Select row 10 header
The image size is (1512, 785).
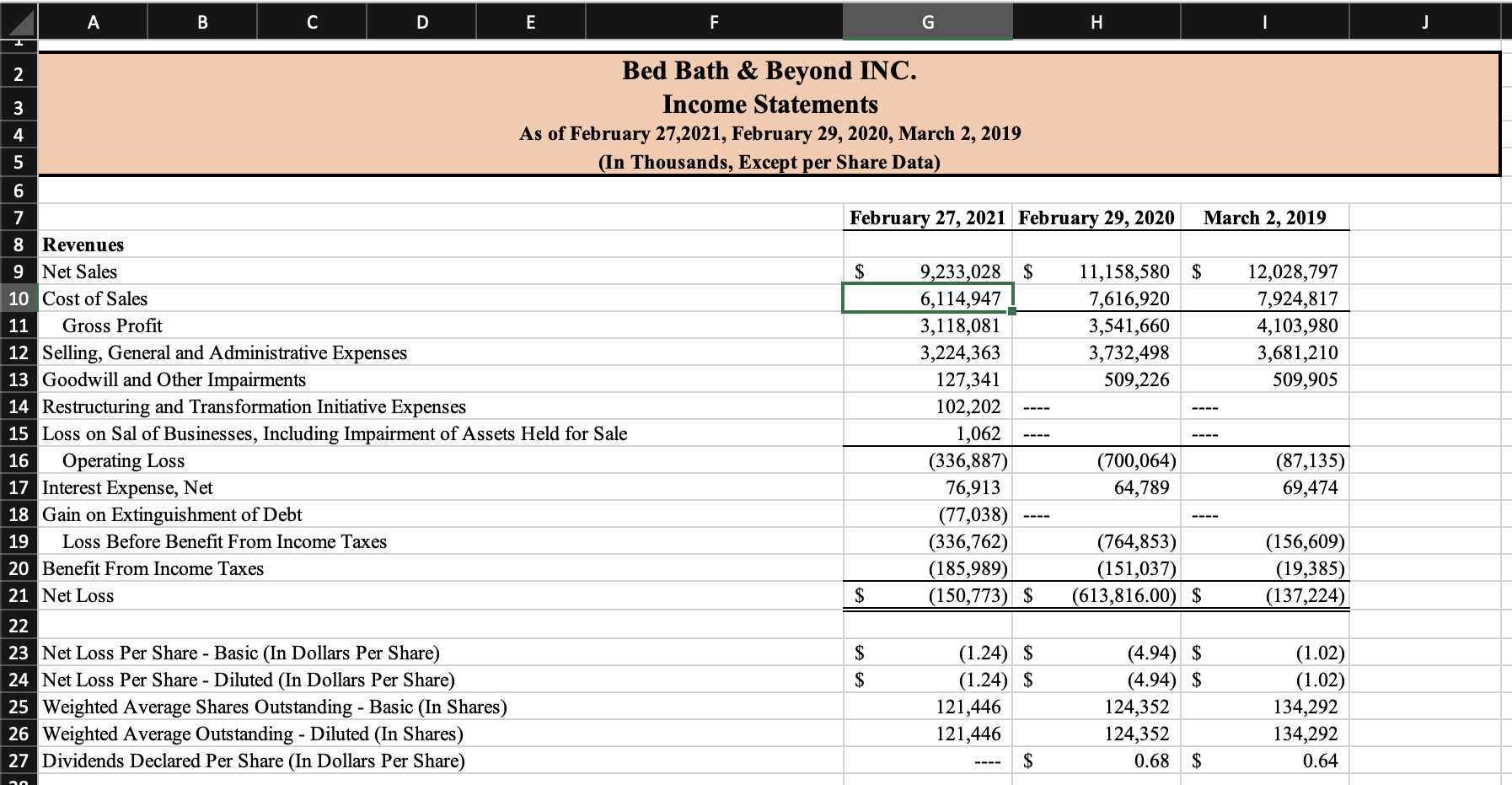click(19, 298)
